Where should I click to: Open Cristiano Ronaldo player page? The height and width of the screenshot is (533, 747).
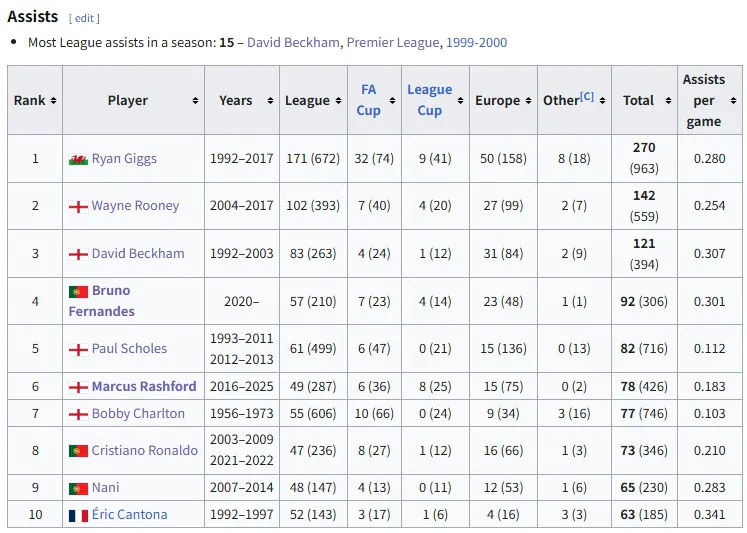click(x=144, y=450)
